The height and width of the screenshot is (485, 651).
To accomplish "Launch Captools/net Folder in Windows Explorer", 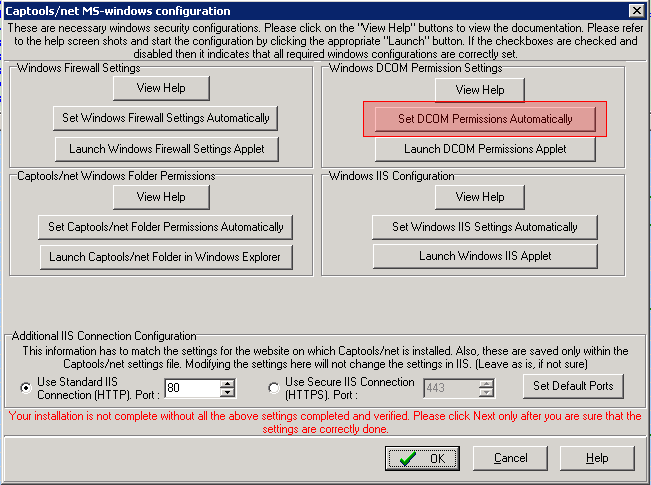I will (166, 257).
